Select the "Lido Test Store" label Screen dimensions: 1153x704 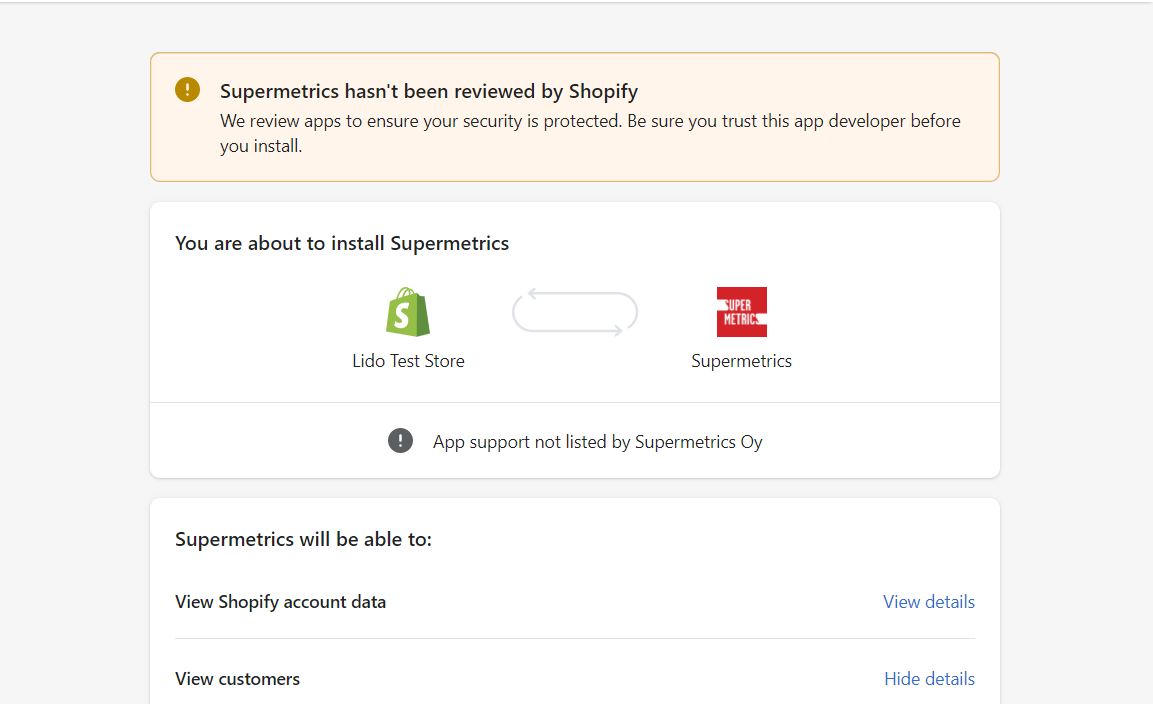tap(408, 361)
